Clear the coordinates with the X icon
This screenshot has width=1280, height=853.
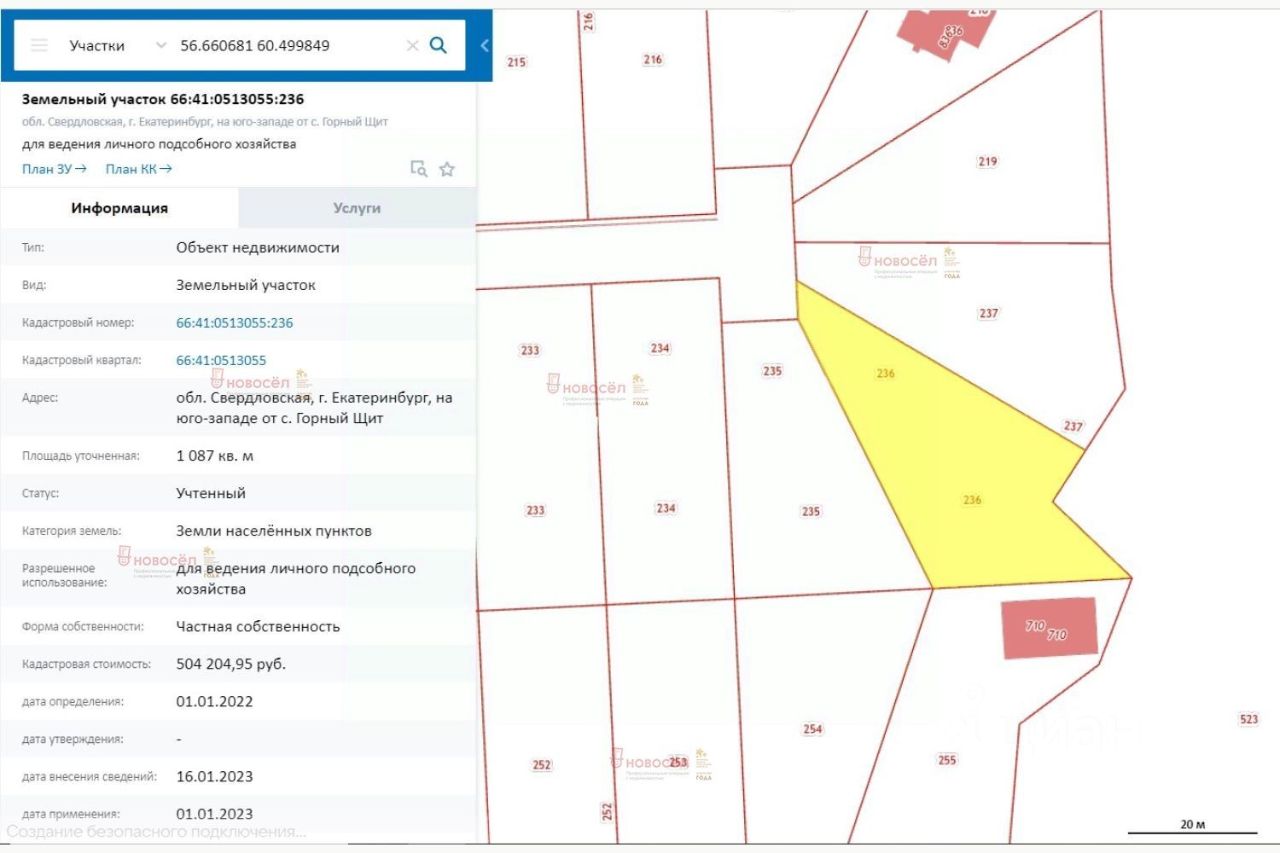pos(412,45)
